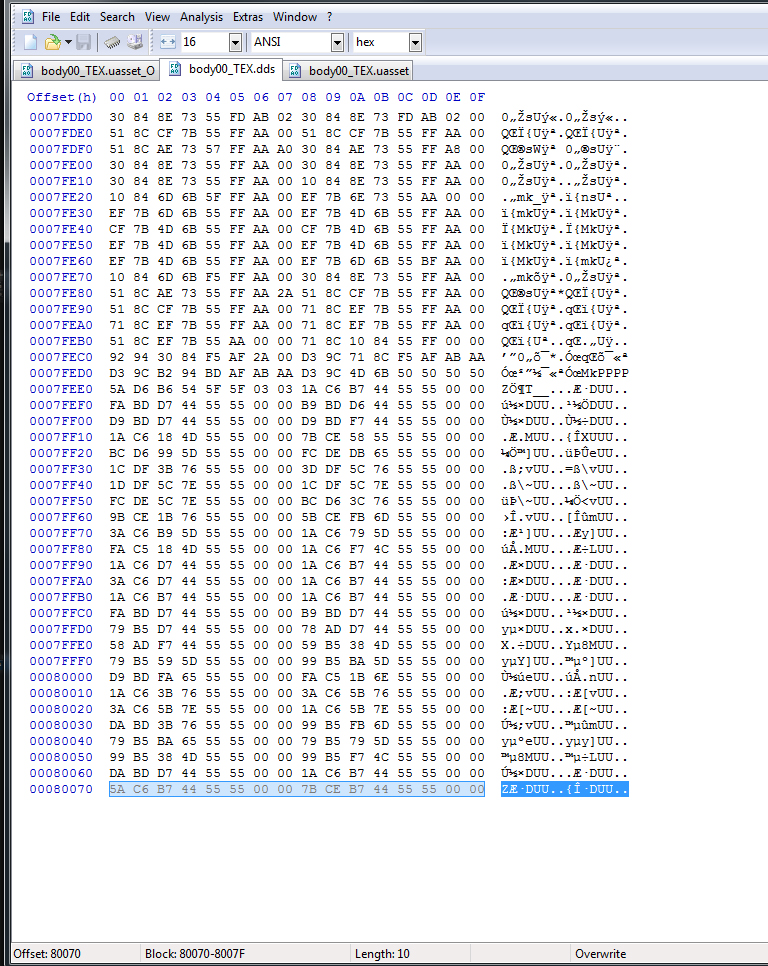Click the HxD application icon in menu bar
Image resolution: width=768 pixels, height=966 pixels.
click(27, 17)
